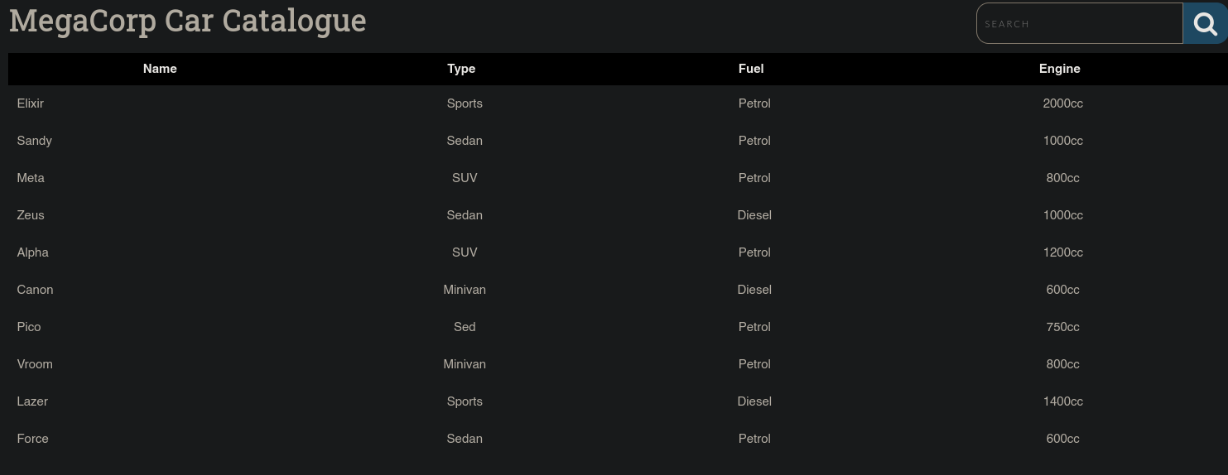Screen dimensions: 1228x475
Task: Select the Vroom row name
Action: point(34,364)
